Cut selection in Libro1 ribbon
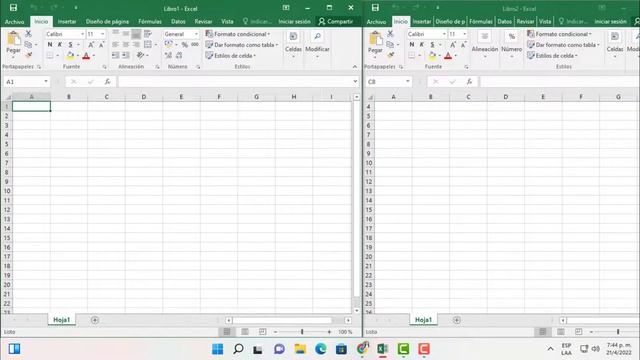The height and width of the screenshot is (360, 640). (28, 34)
